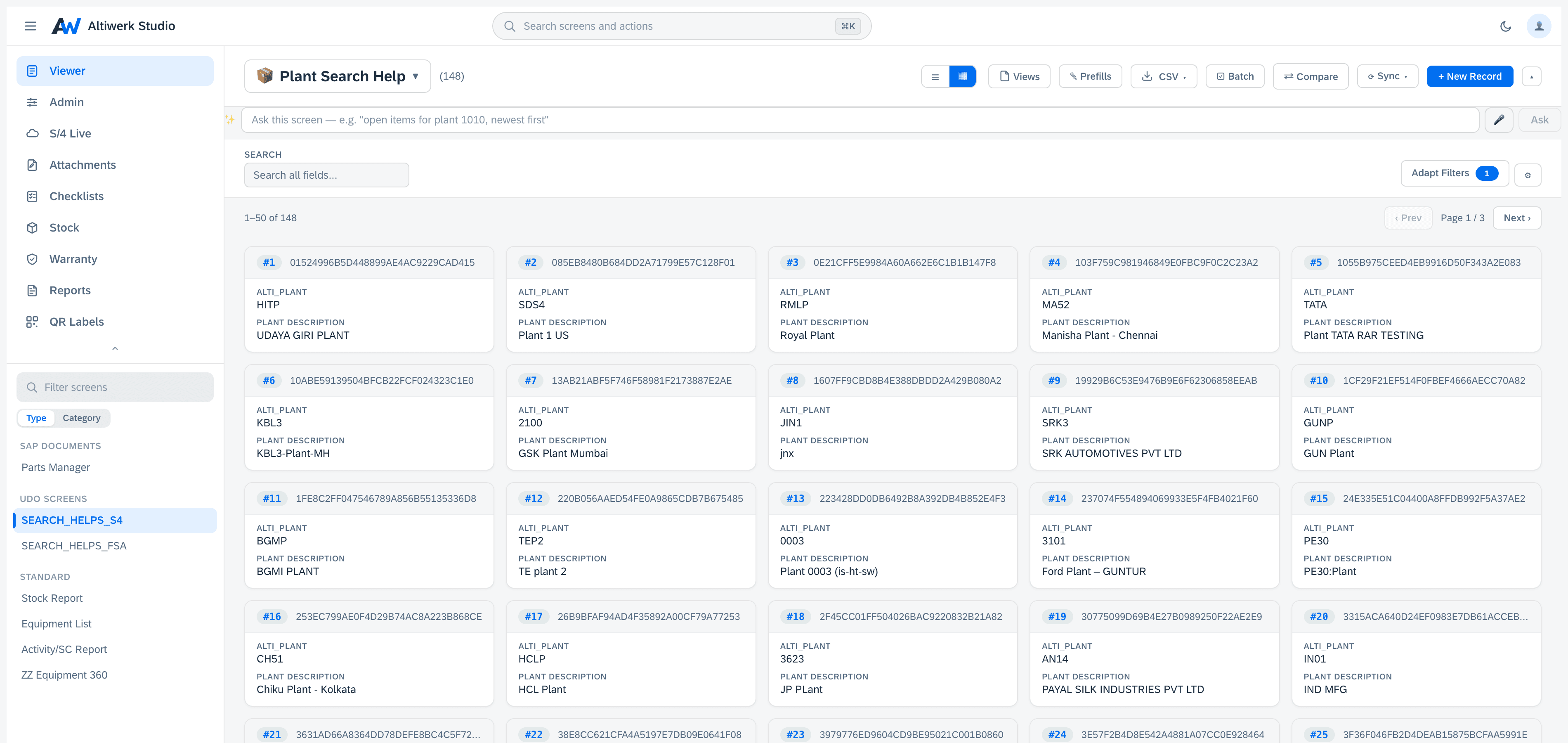Viewport: 1568px width, 743px height.
Task: Click the Compare button
Action: pos(1311,77)
